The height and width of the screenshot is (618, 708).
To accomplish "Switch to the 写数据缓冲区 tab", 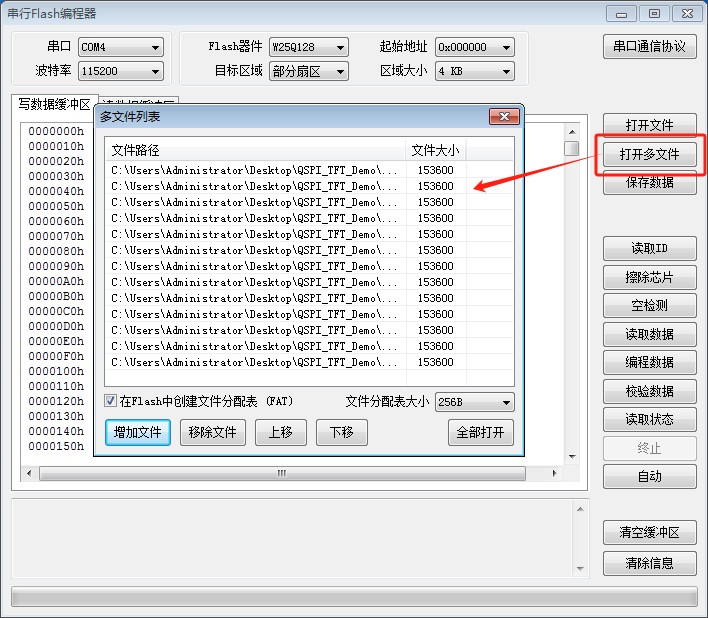I will coord(55,104).
